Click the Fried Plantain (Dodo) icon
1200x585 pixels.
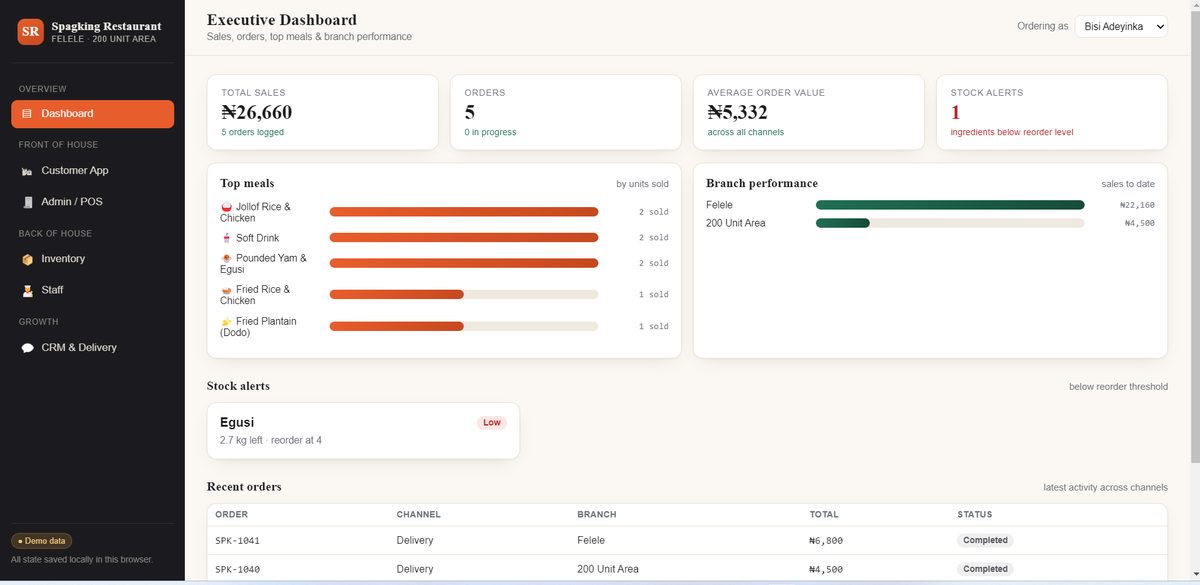coord(226,322)
